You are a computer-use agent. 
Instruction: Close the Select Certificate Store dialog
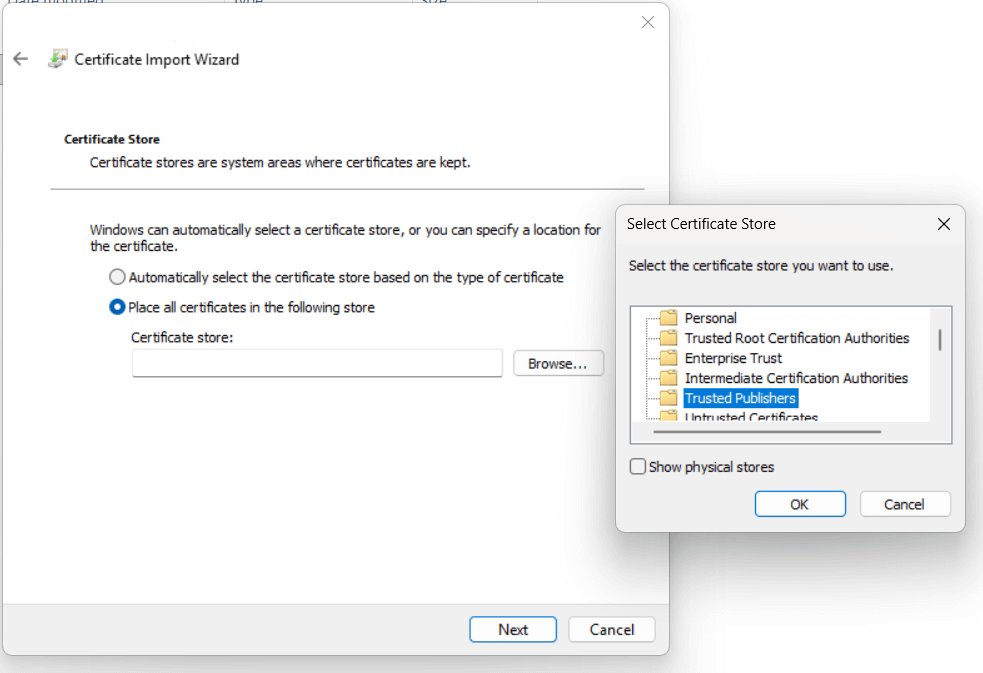click(943, 224)
